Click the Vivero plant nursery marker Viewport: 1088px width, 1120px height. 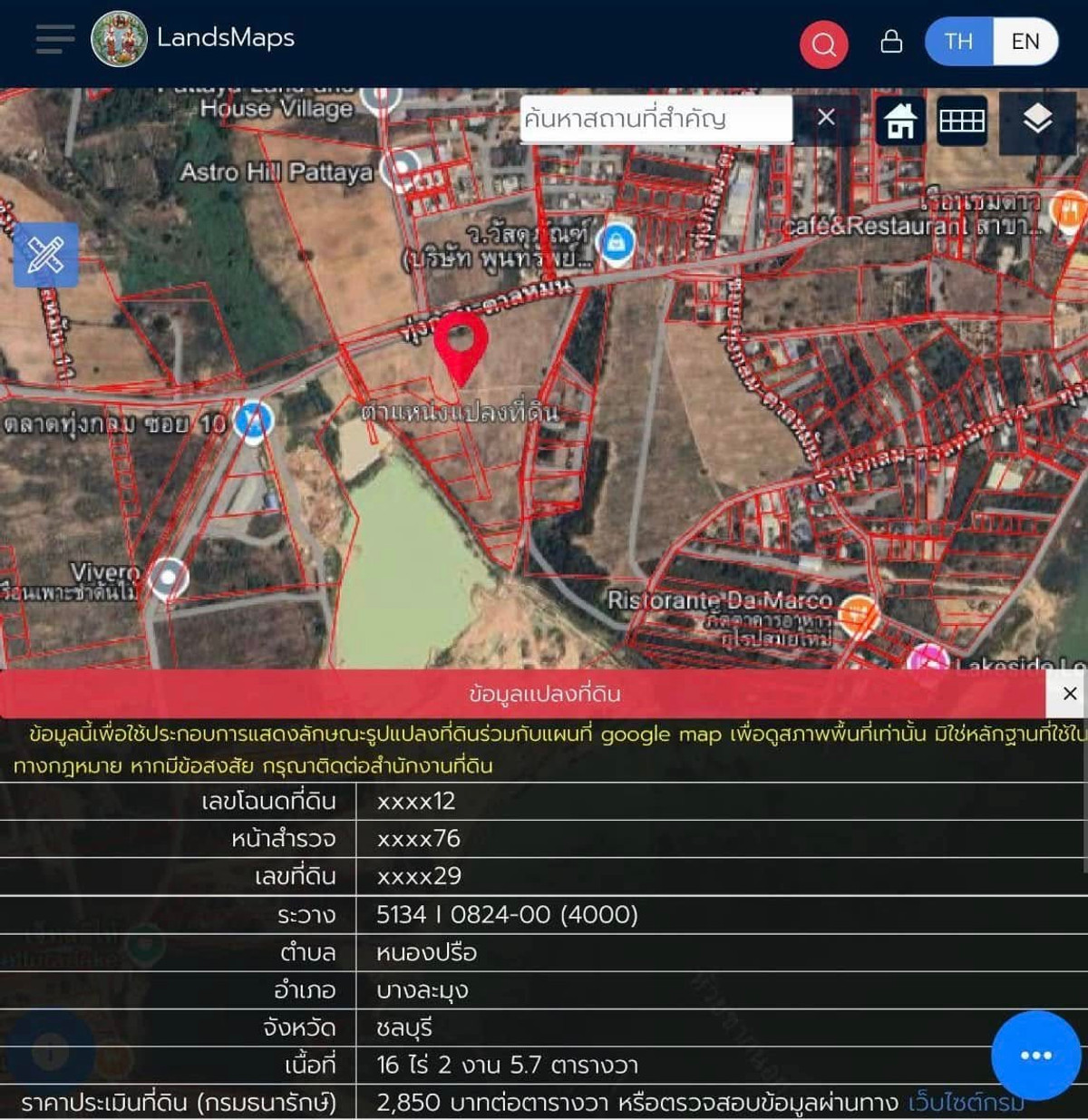point(168,578)
